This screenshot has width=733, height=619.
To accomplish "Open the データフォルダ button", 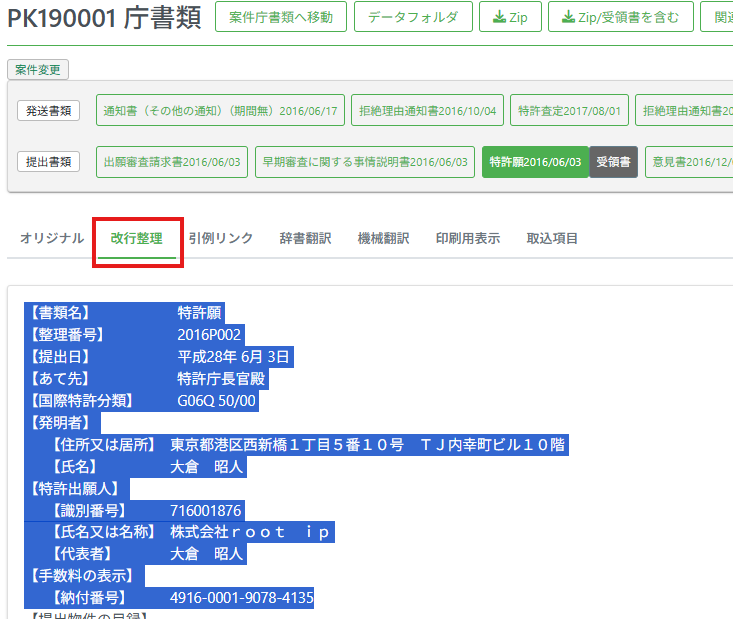I will [413, 17].
